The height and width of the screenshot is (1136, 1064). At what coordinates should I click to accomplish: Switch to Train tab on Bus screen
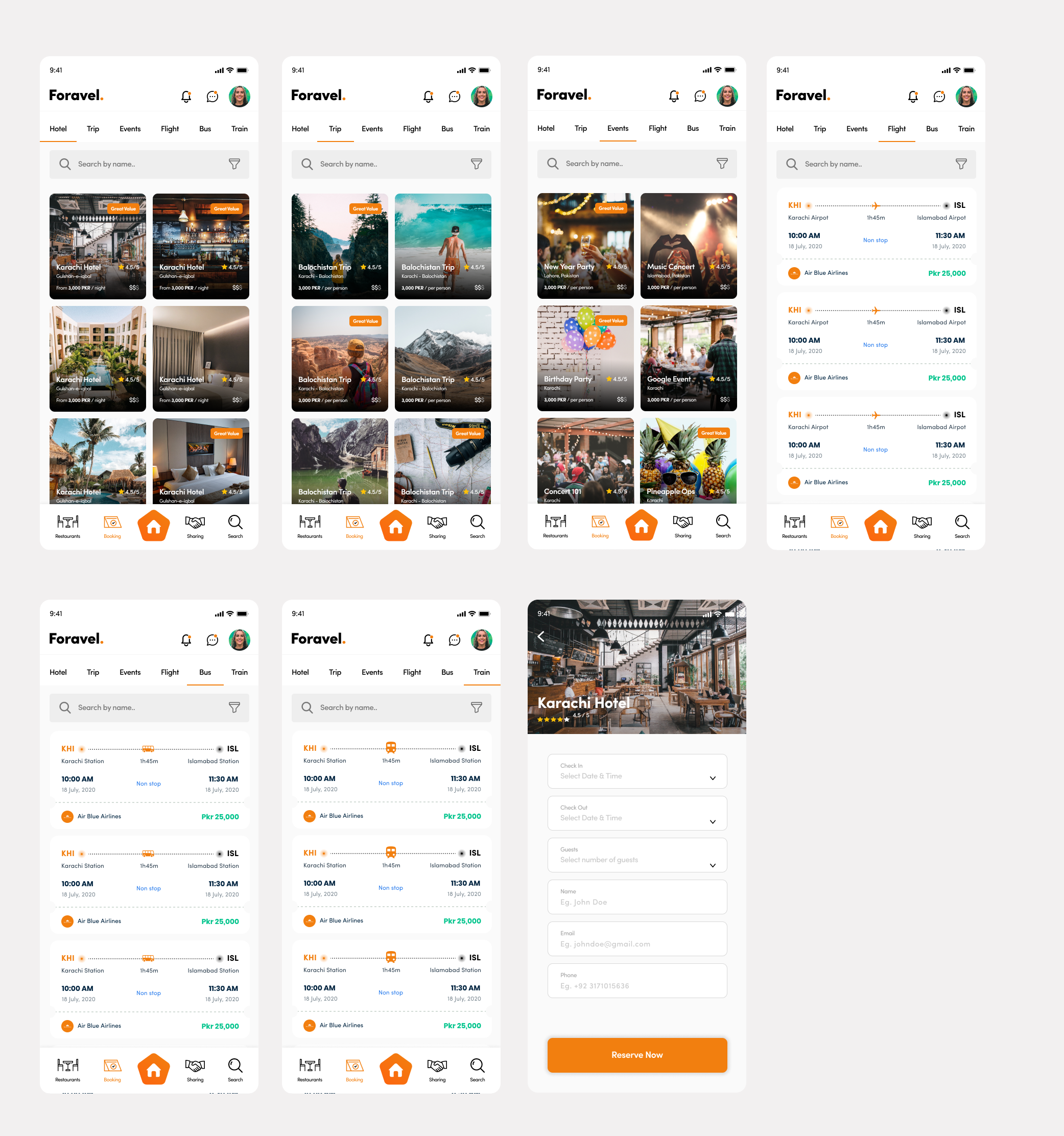(240, 672)
